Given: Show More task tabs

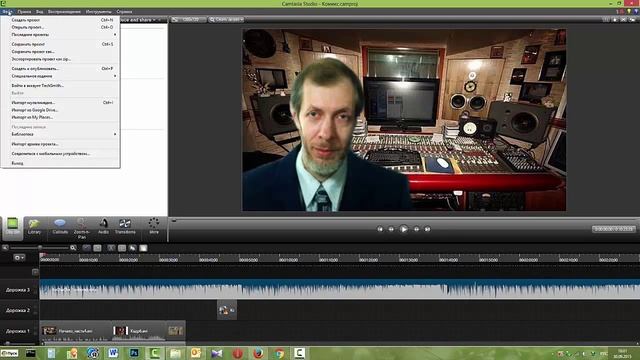Looking at the screenshot, I should coord(154,227).
